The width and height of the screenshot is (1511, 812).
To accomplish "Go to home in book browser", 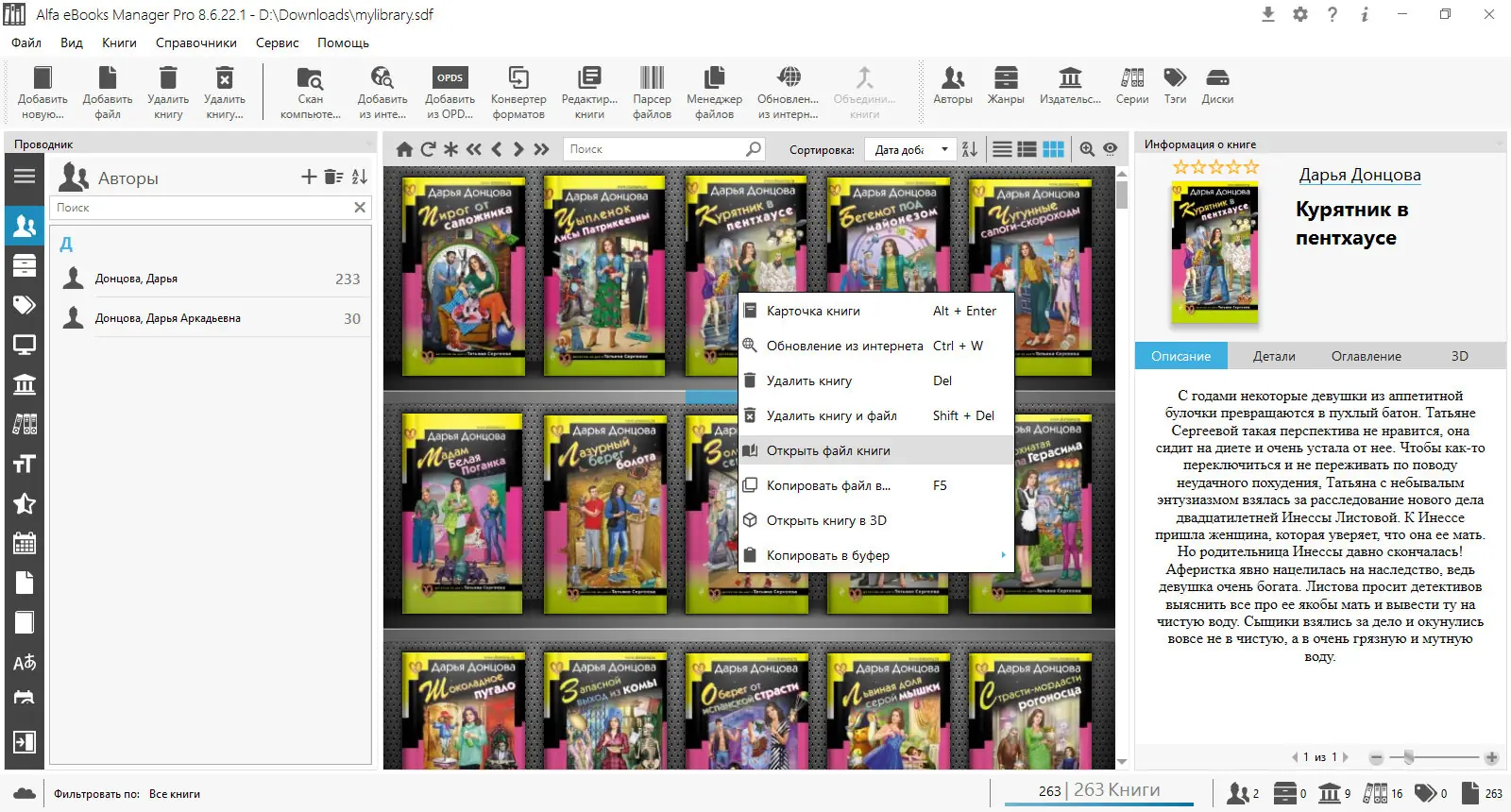I will click(404, 149).
